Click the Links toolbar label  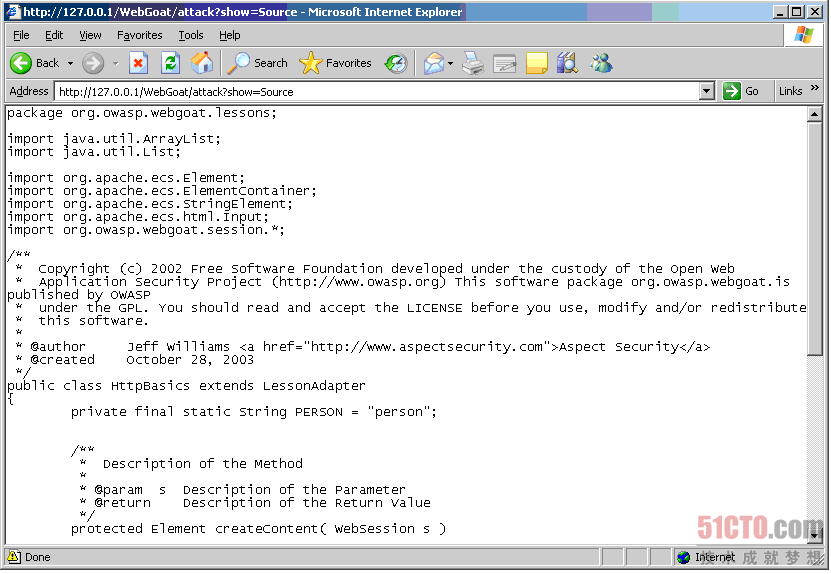(x=790, y=91)
